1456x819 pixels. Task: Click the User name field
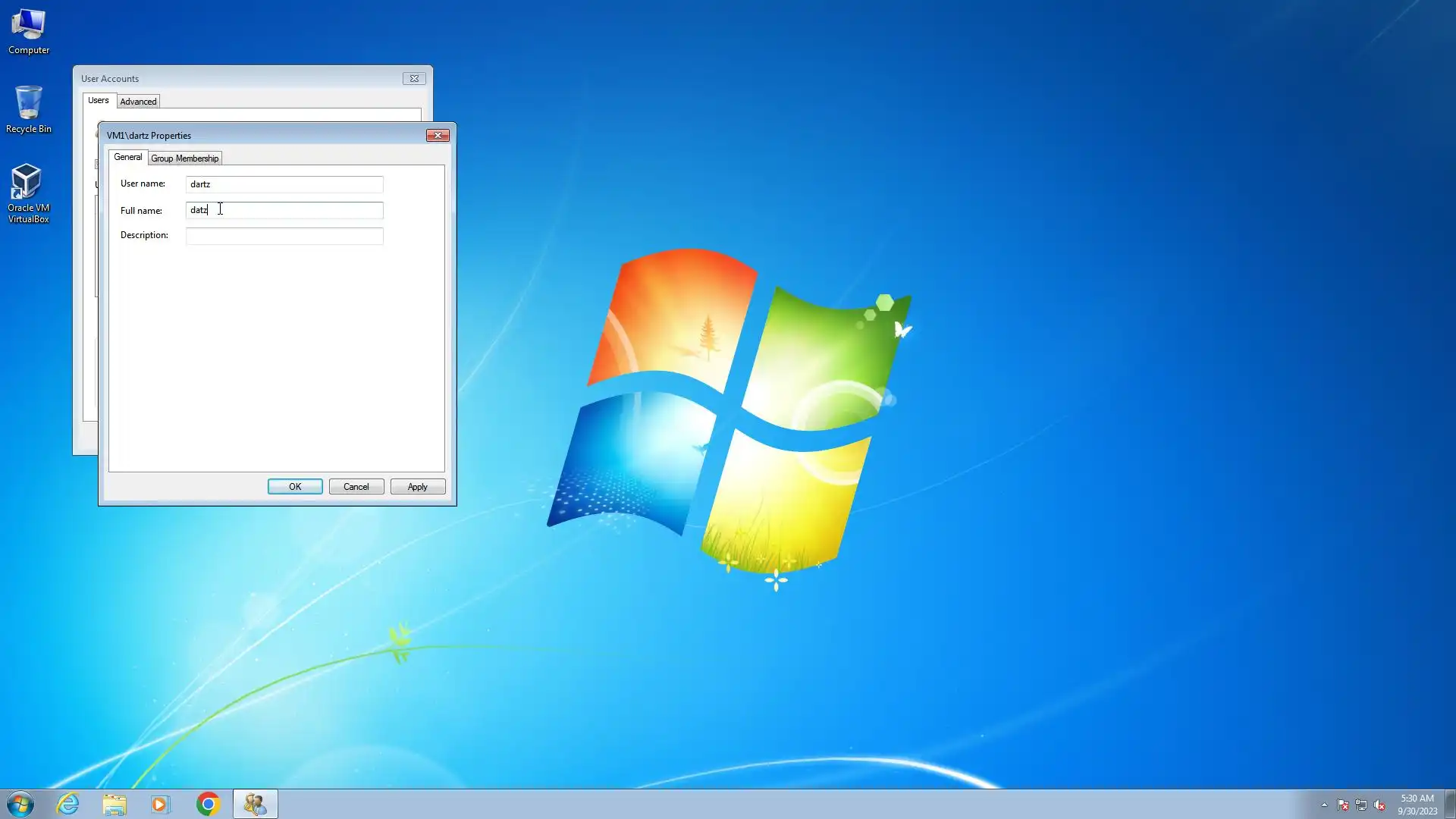pos(284,184)
